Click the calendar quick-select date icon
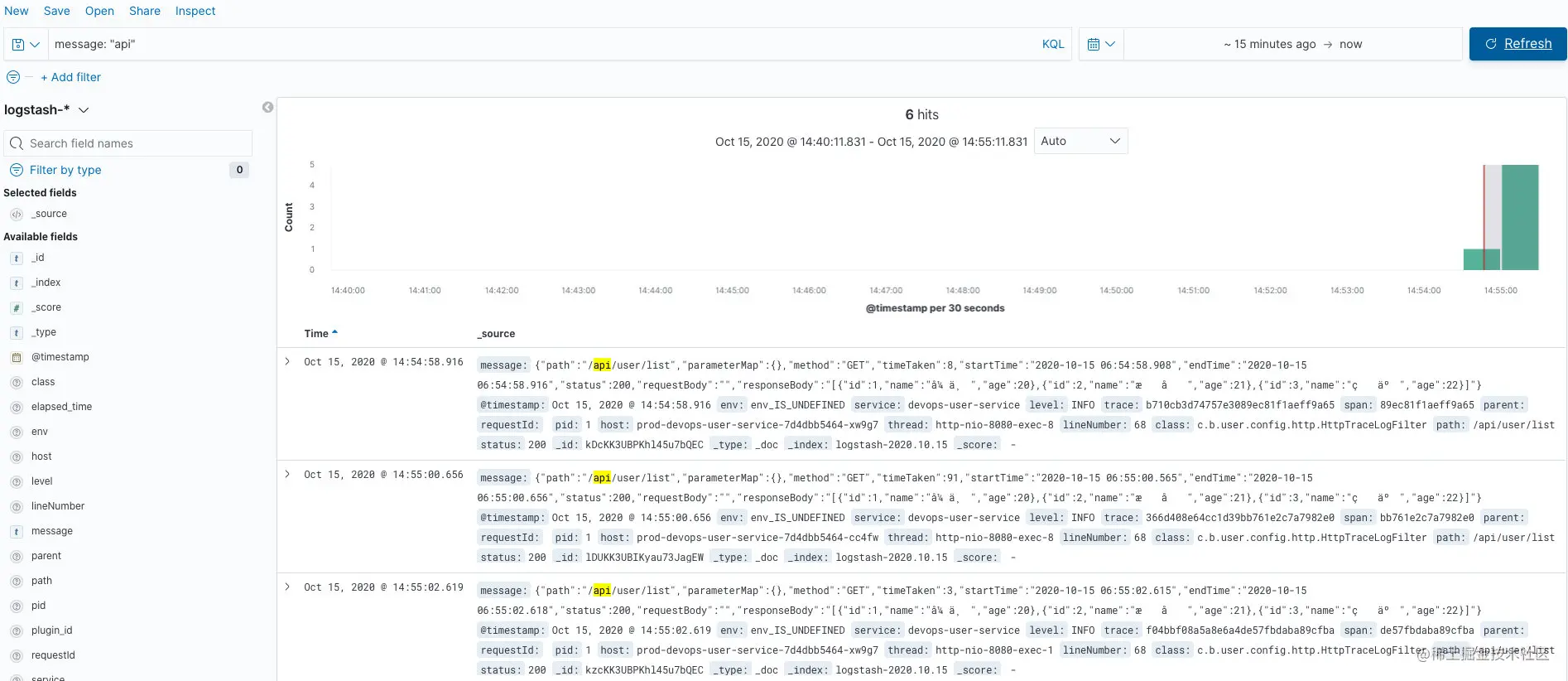1568x681 pixels. point(1093,45)
